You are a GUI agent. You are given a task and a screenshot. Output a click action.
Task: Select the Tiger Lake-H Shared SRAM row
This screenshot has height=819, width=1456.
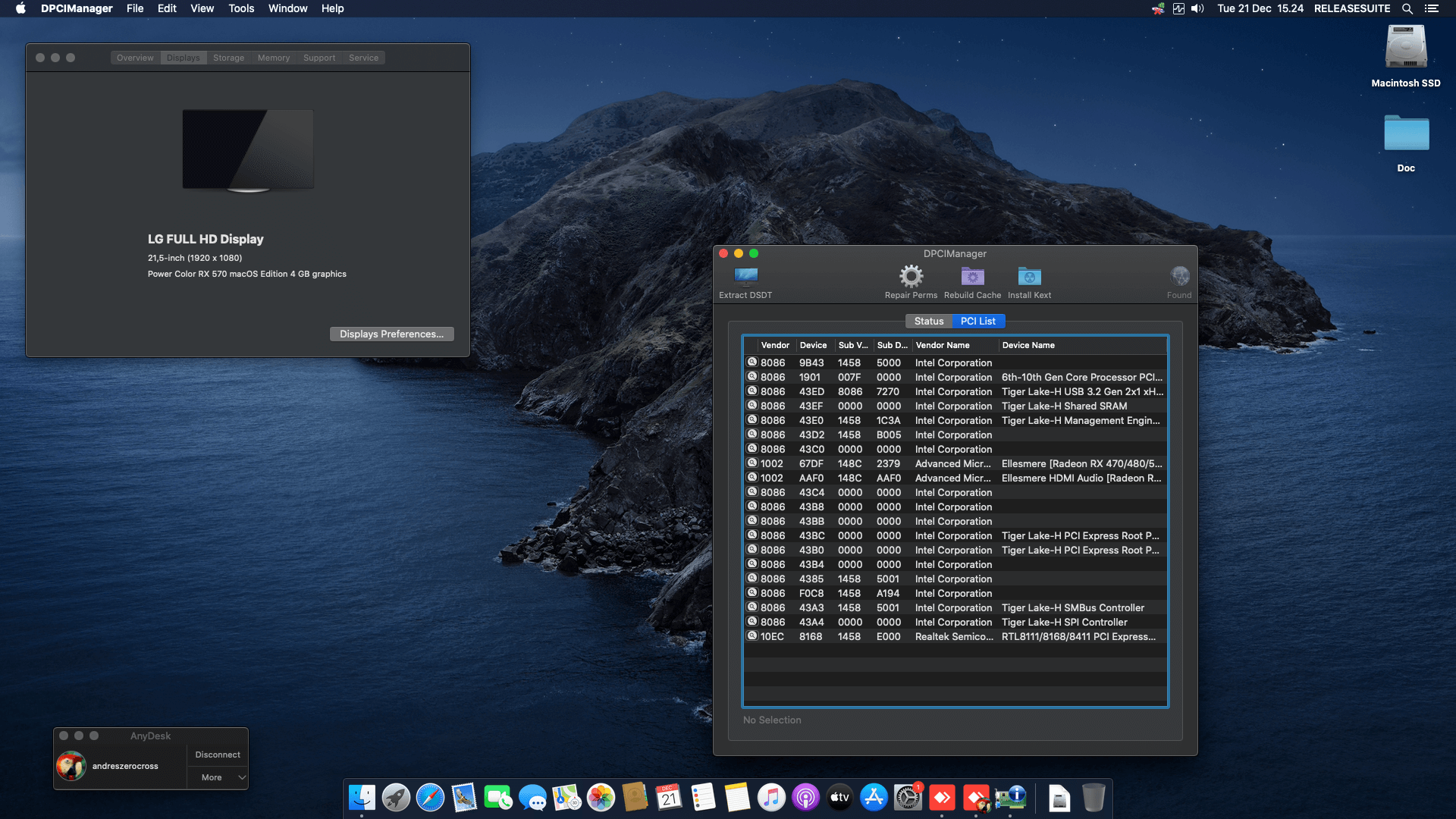pos(955,406)
